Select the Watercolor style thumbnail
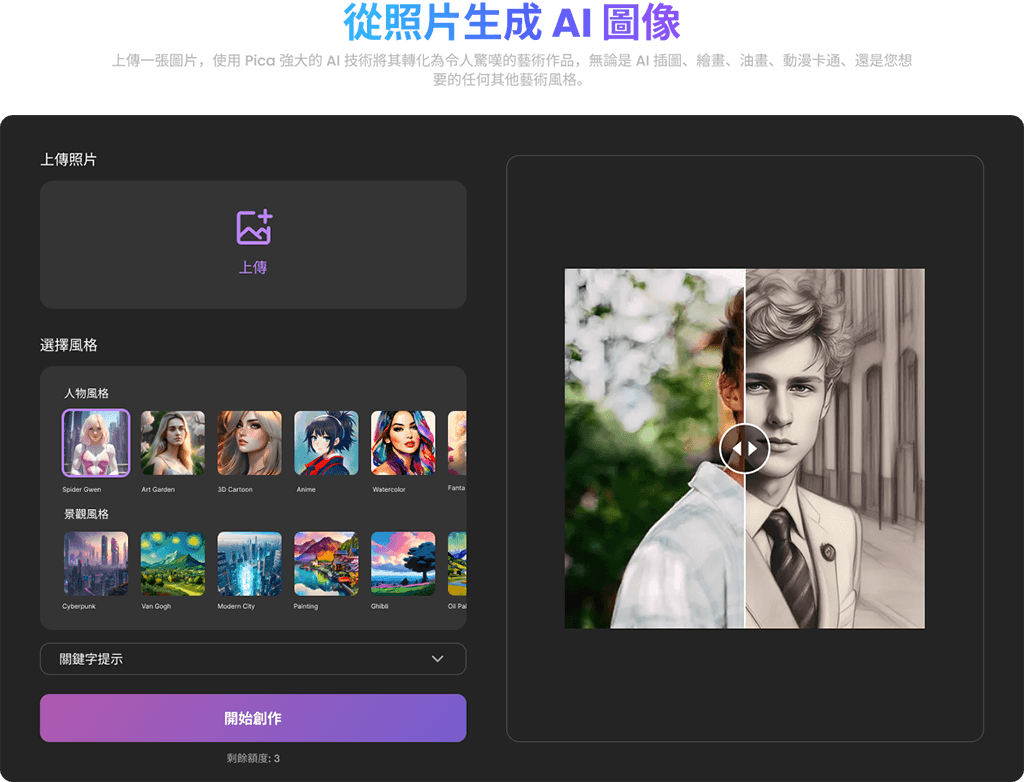Viewport: 1024px width, 782px height. coord(403,443)
